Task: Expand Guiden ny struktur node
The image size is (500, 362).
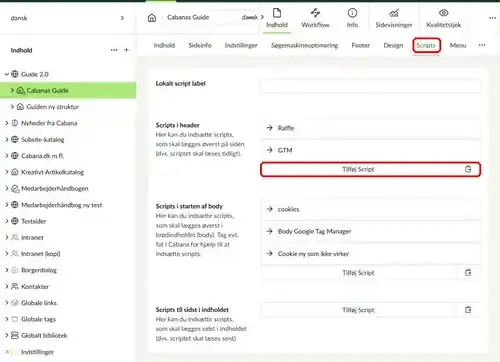Action: coord(12,107)
